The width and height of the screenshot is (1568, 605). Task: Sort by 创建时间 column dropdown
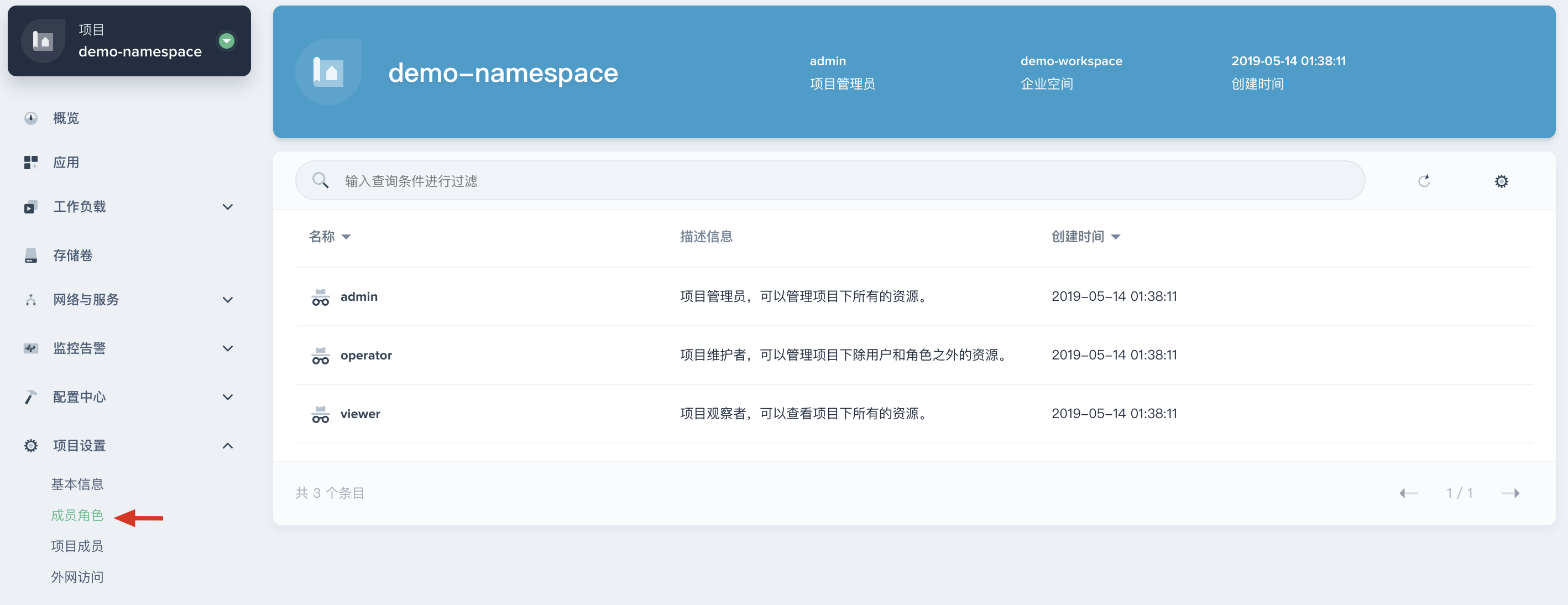coord(1085,236)
